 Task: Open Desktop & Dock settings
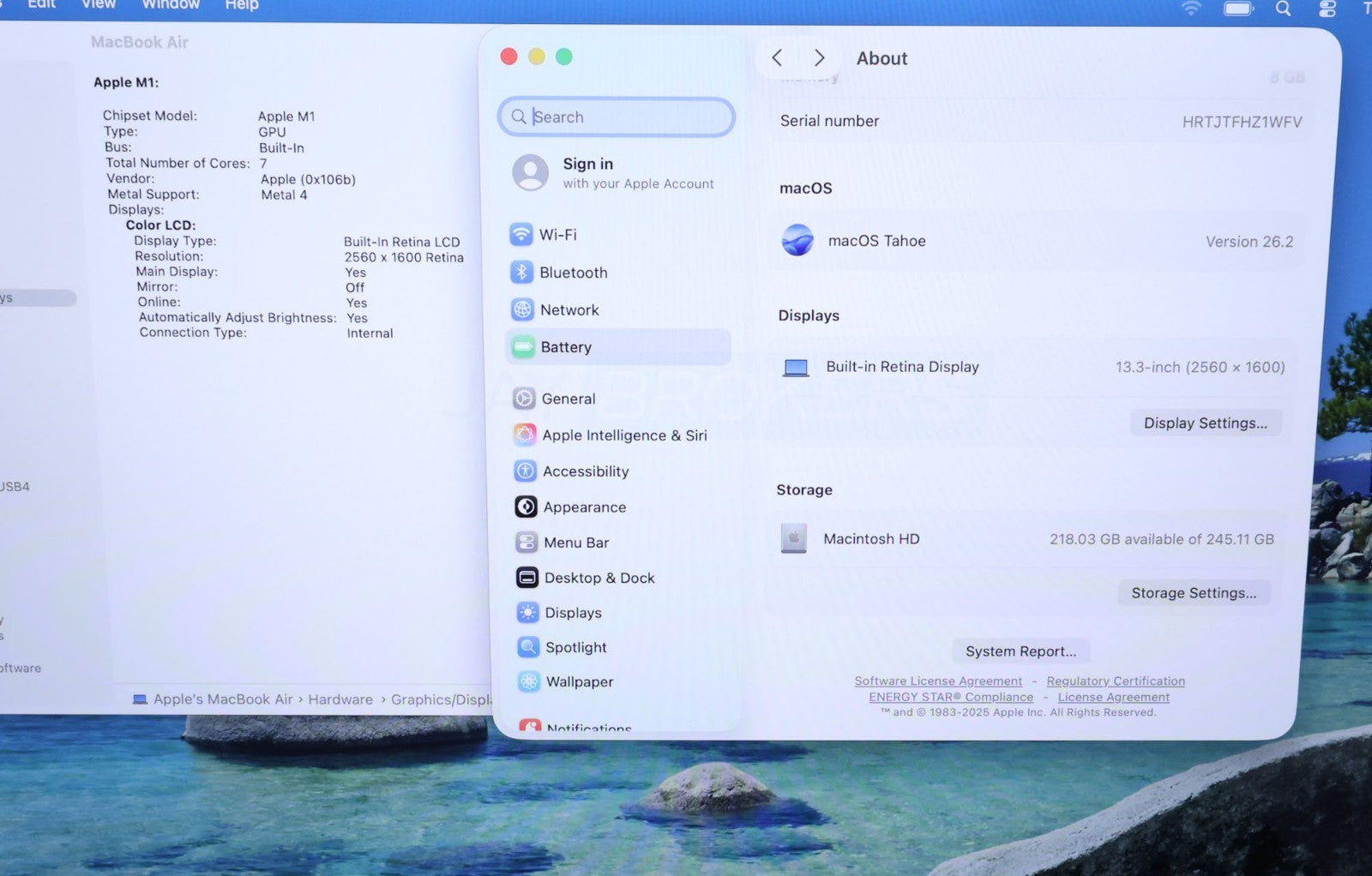(x=599, y=579)
